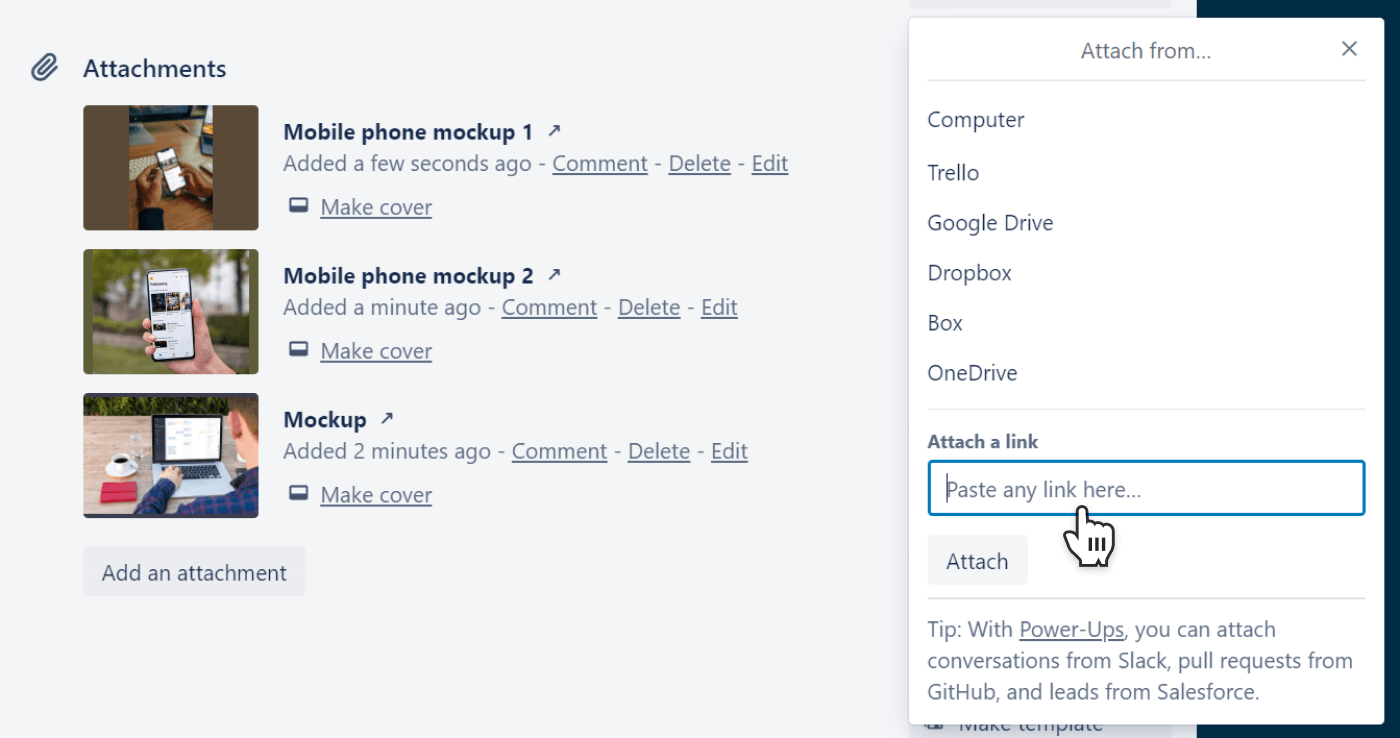Choose Dropbox from the Attach from list
1400x738 pixels.
point(968,272)
